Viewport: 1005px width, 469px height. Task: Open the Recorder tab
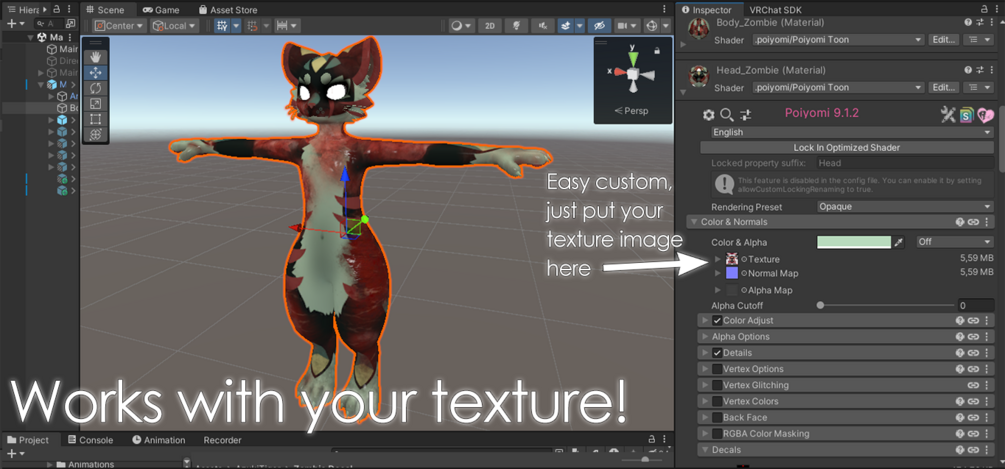click(222, 440)
